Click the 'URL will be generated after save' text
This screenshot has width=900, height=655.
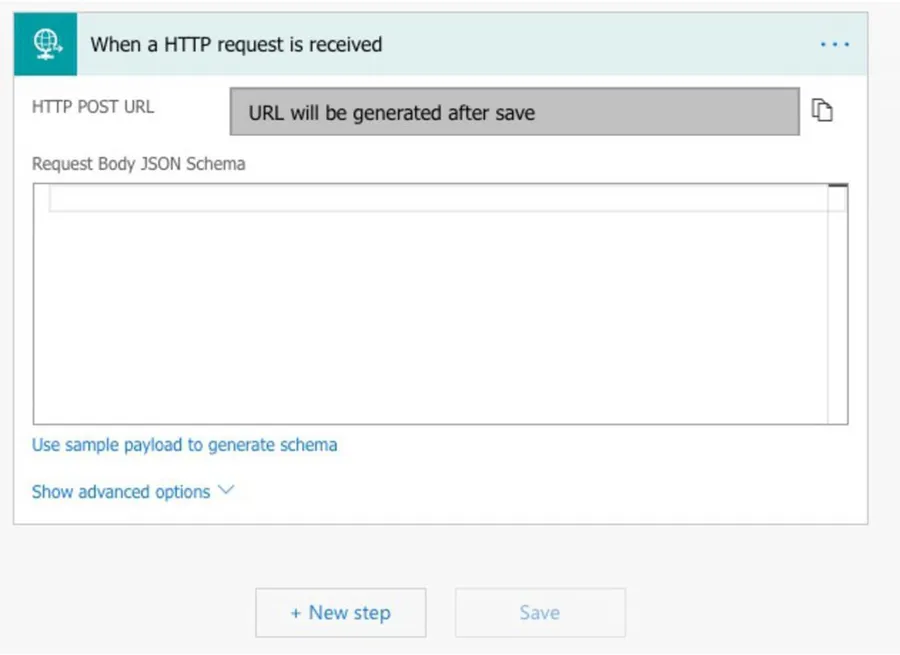click(x=391, y=113)
